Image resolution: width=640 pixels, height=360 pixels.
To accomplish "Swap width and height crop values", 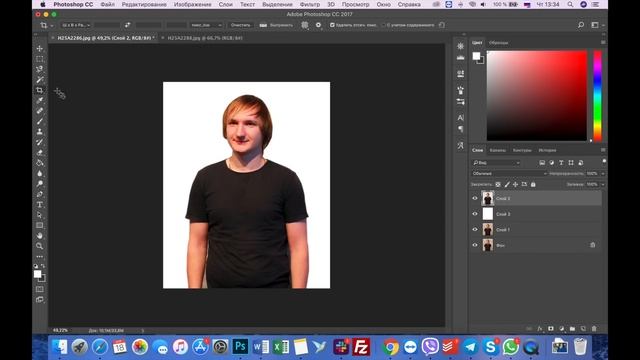I will (127, 25).
